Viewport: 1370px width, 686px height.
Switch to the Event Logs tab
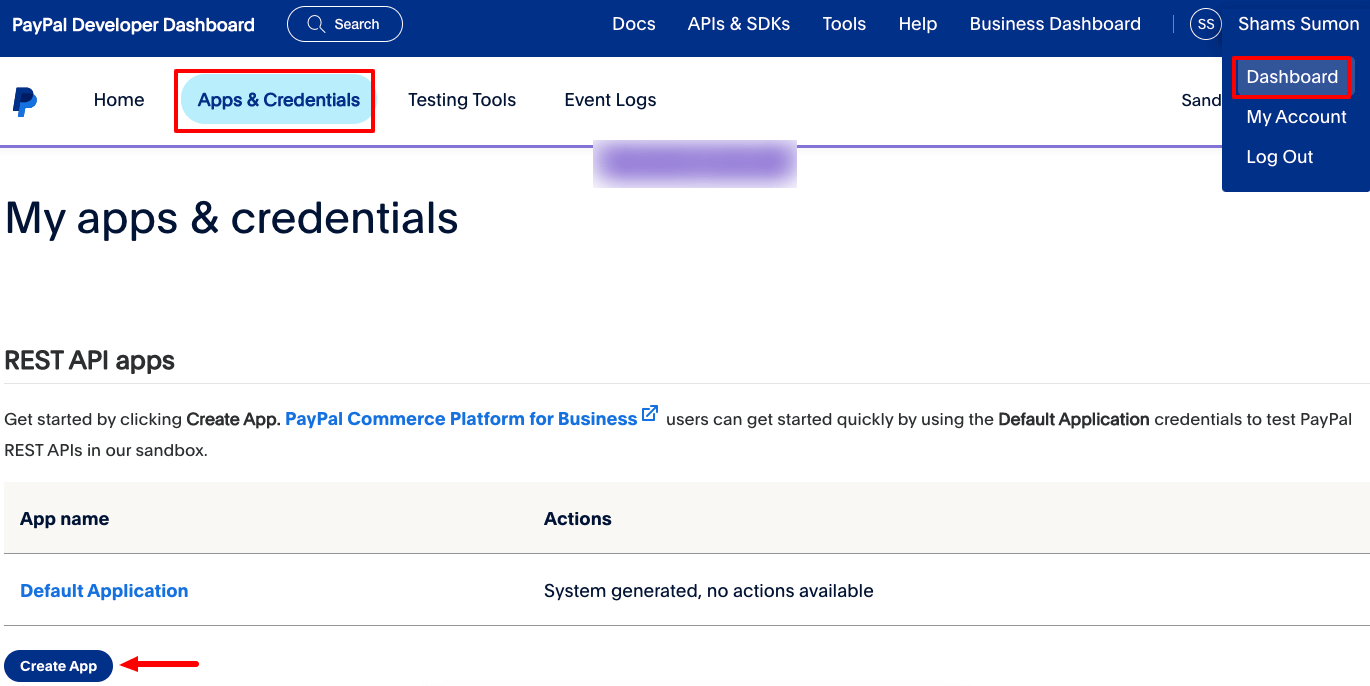(610, 99)
